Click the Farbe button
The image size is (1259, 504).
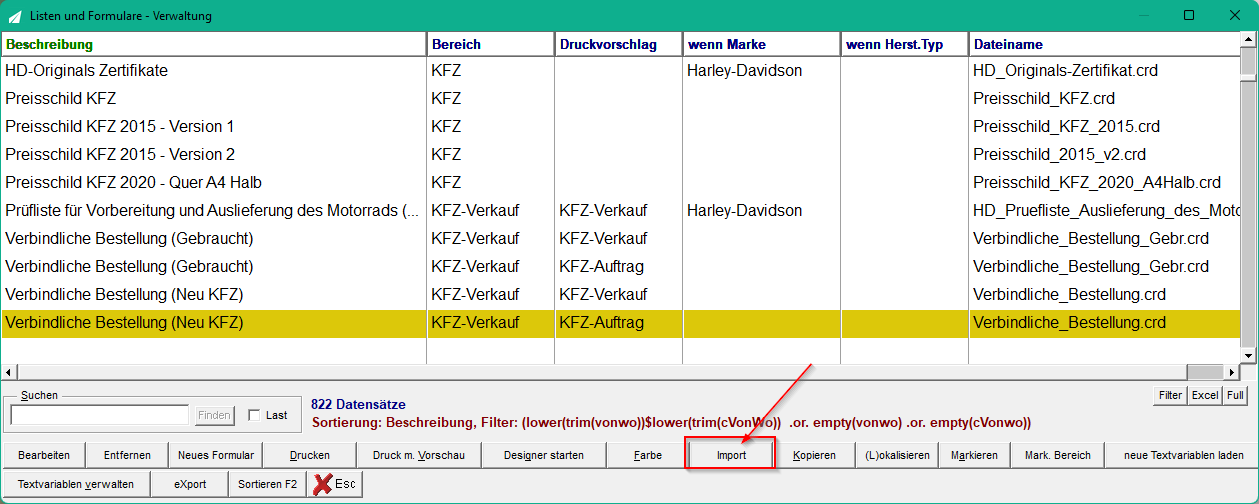tap(648, 455)
